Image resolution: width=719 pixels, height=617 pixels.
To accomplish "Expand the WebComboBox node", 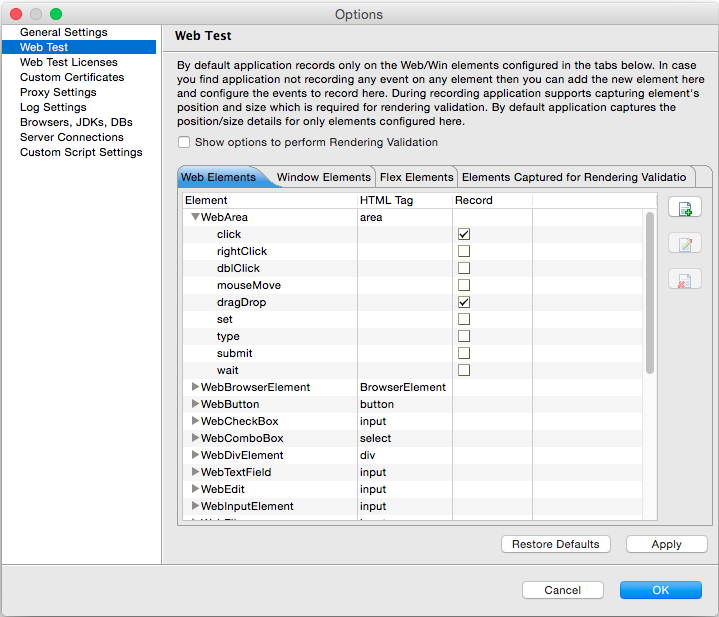I will [x=195, y=438].
